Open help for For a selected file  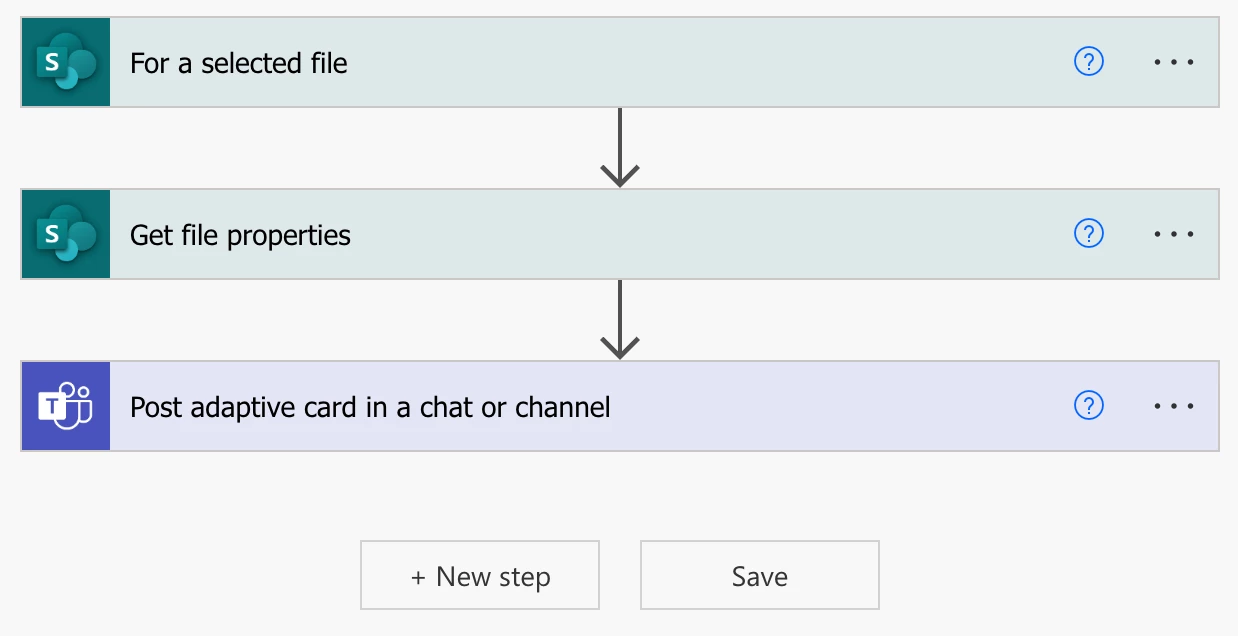[x=1088, y=62]
